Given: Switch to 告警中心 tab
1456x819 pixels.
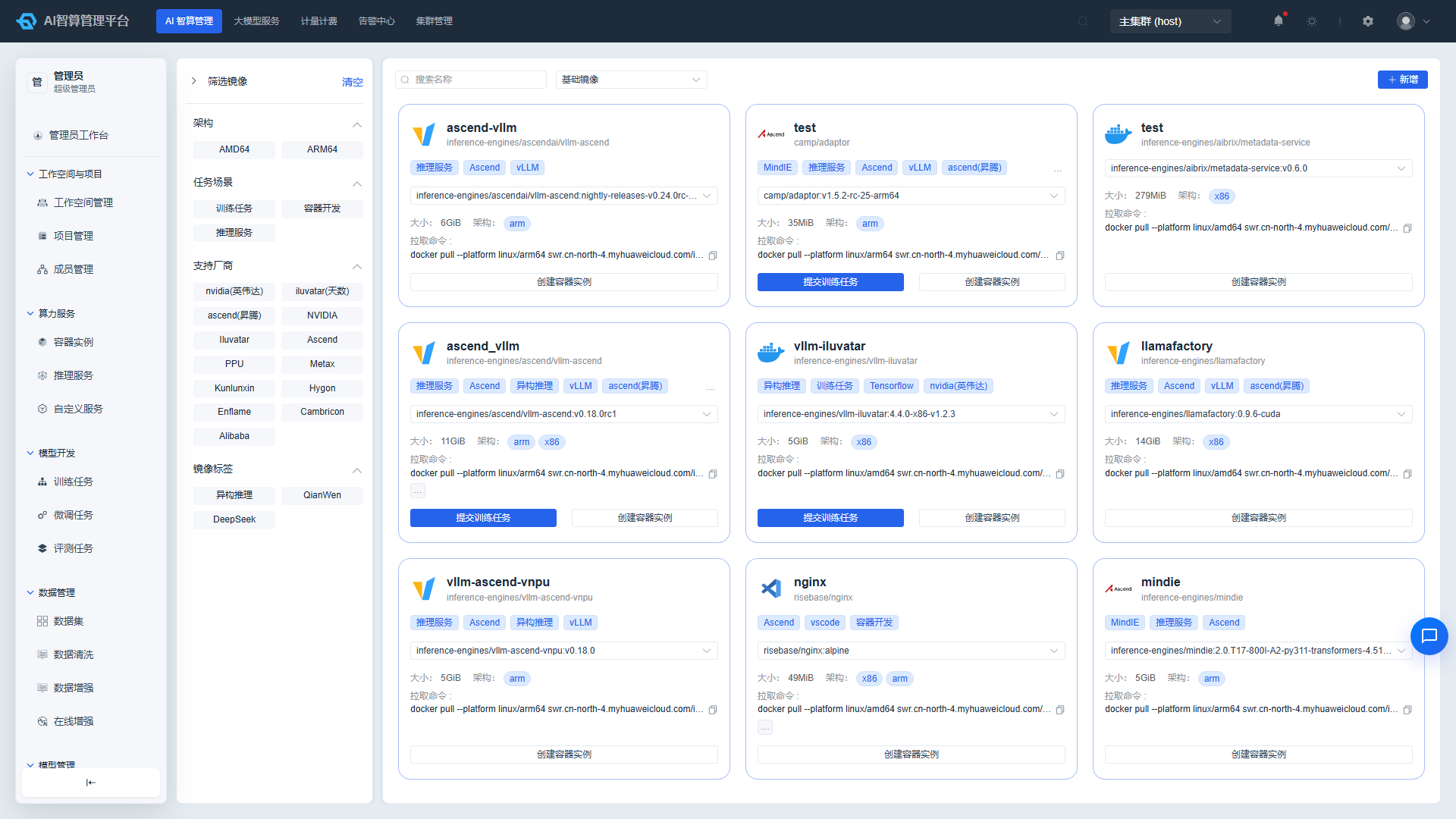Looking at the screenshot, I should click(x=377, y=21).
